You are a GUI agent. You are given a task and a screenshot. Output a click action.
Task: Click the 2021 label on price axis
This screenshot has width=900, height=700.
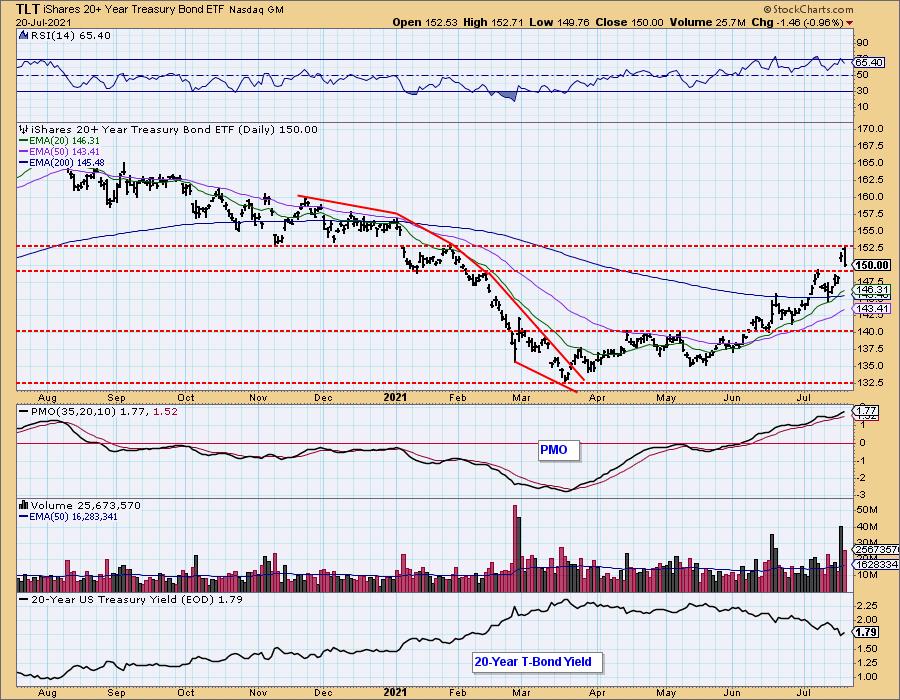click(x=394, y=398)
